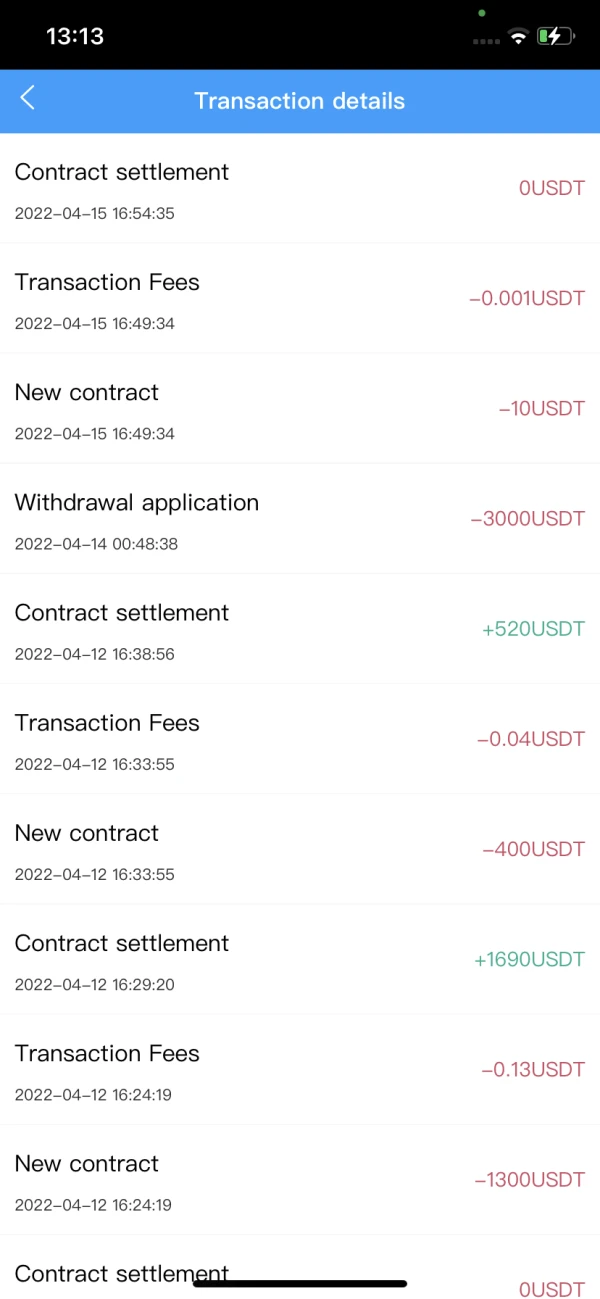Tap the home indicator bar
This screenshot has width=600, height=1299.
300,1283
